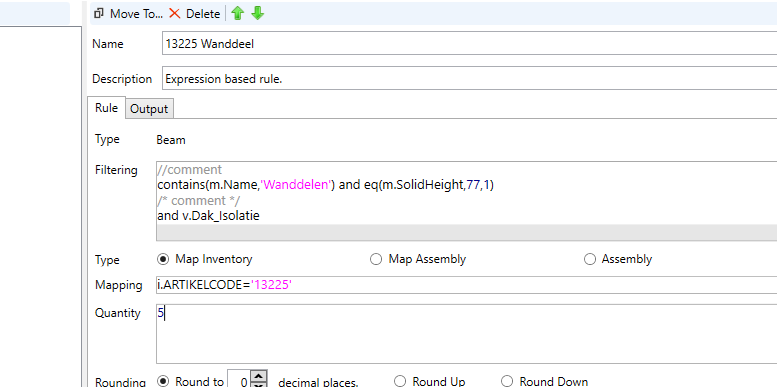Click the '/* comment */' line in Filtering
Screen dimensions: 777x387
point(199,201)
